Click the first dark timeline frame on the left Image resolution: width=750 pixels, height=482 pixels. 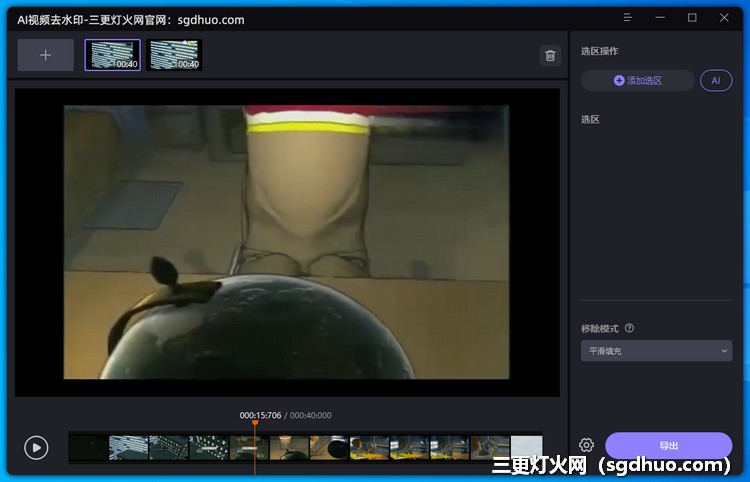click(88, 448)
